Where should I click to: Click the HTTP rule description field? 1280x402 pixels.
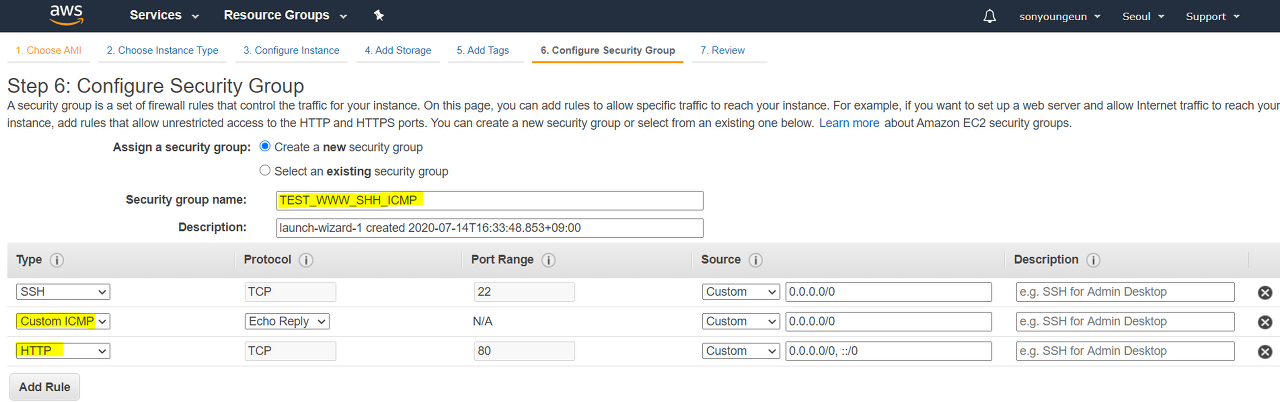pyautogui.click(x=1125, y=351)
